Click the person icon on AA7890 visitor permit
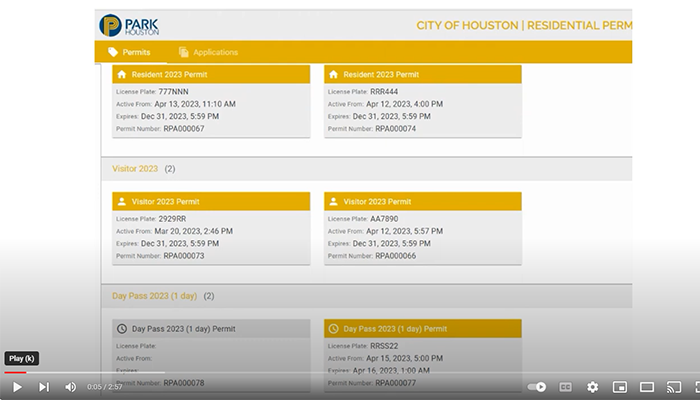 [334, 201]
